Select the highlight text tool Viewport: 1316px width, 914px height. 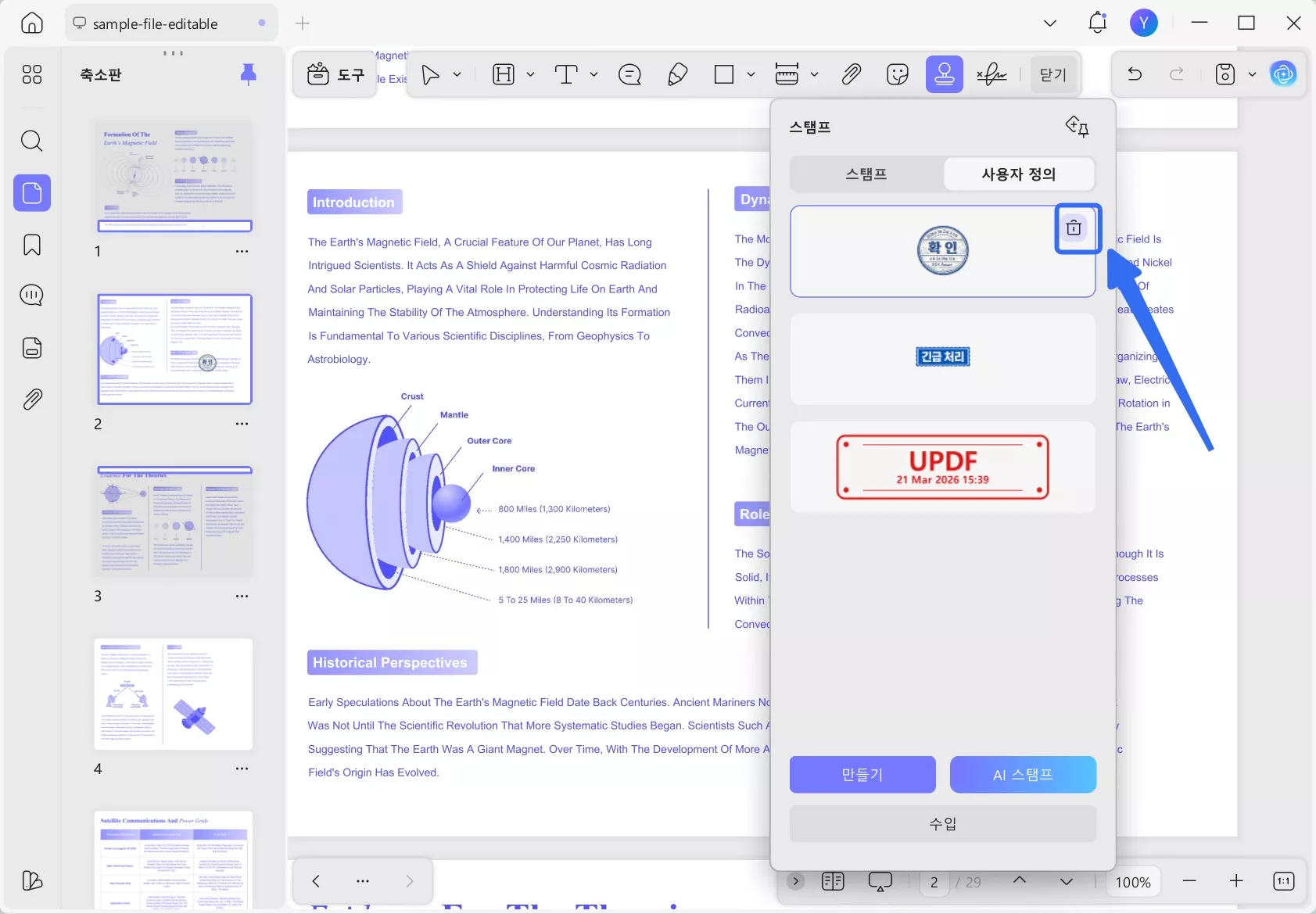click(x=504, y=74)
